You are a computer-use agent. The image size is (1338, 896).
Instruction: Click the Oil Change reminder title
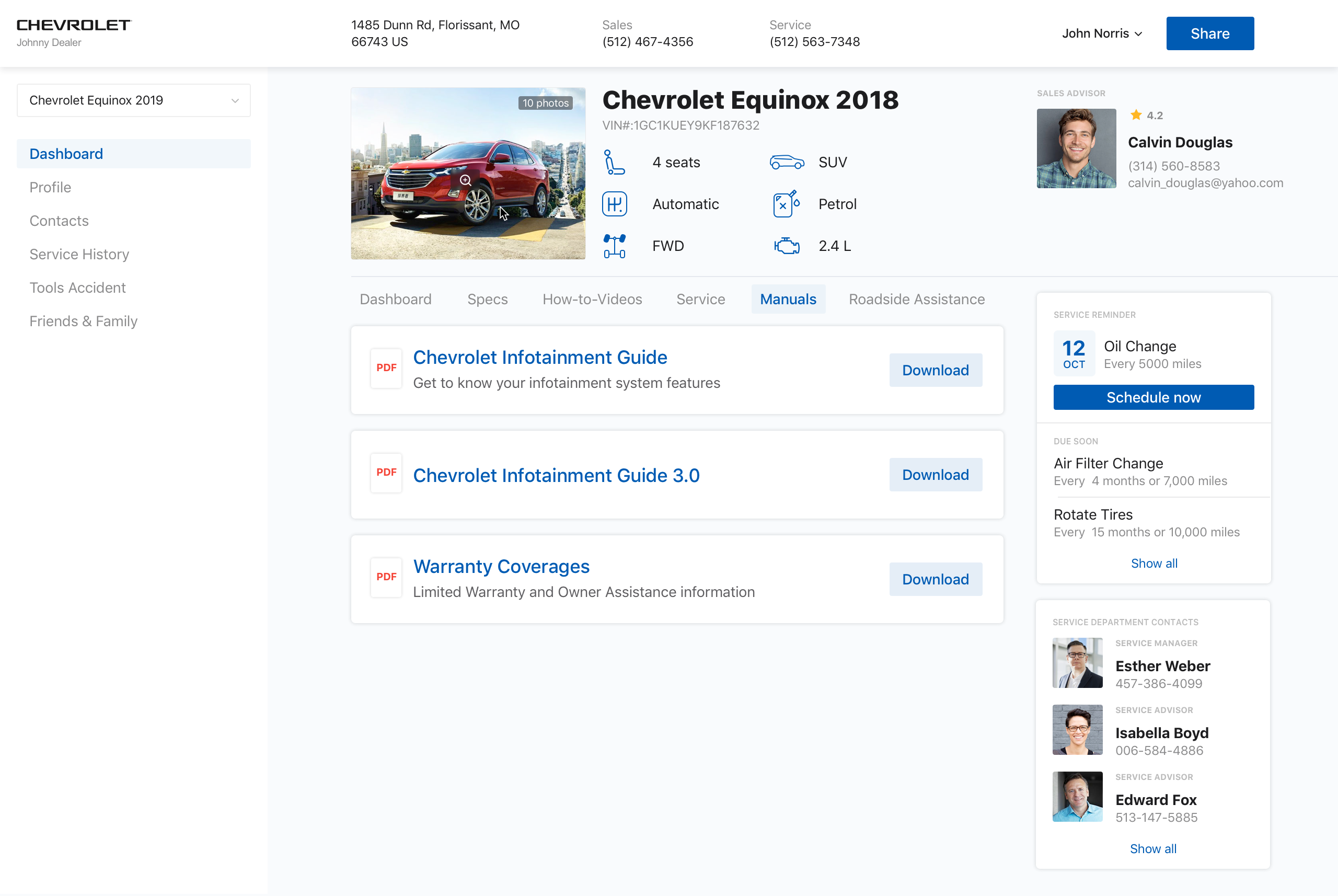click(x=1140, y=346)
